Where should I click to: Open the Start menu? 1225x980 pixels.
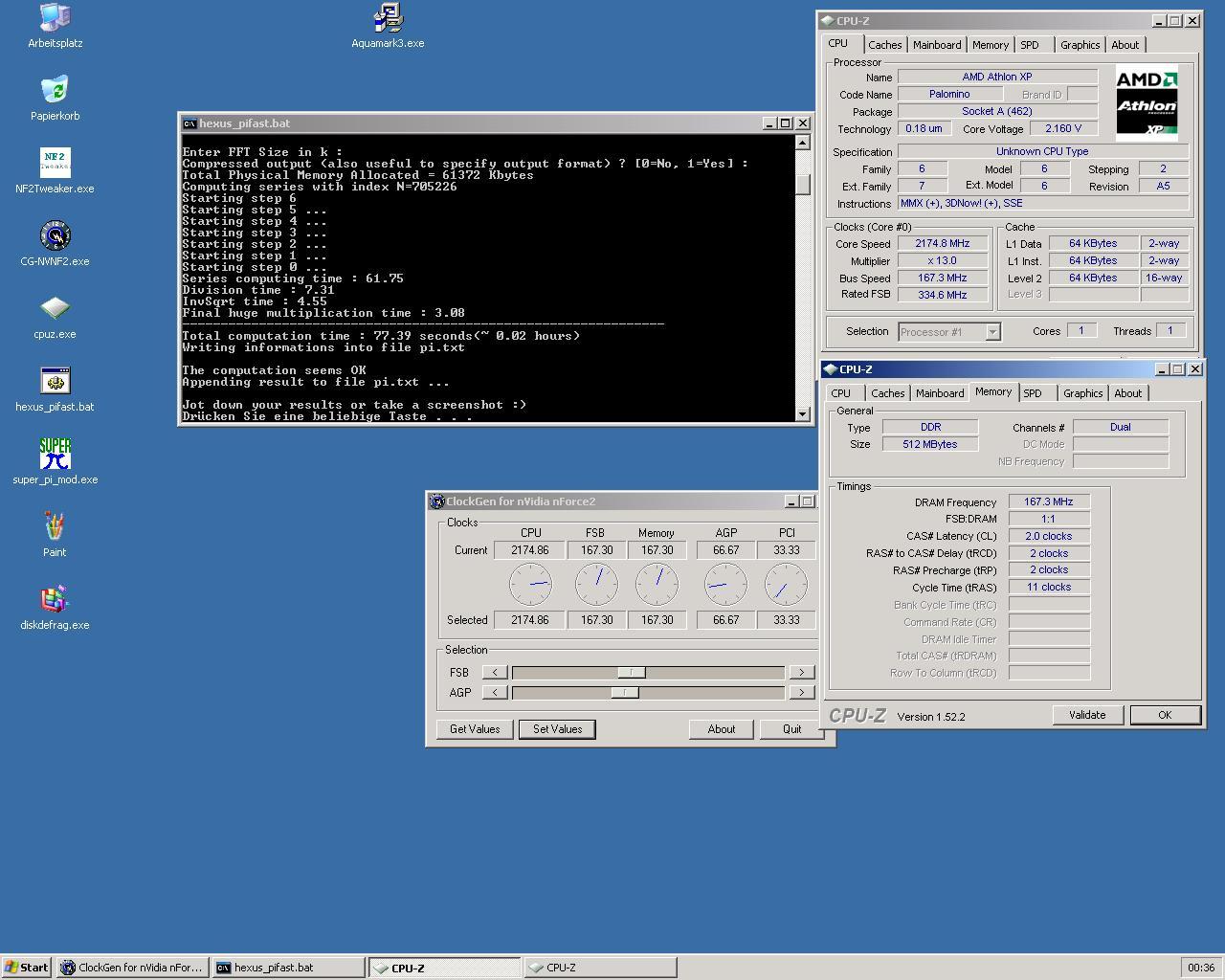[27, 968]
